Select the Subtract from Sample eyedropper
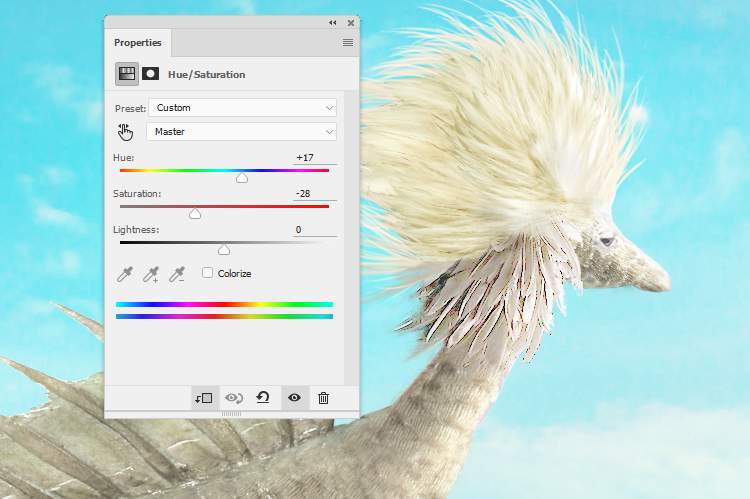 [177, 275]
